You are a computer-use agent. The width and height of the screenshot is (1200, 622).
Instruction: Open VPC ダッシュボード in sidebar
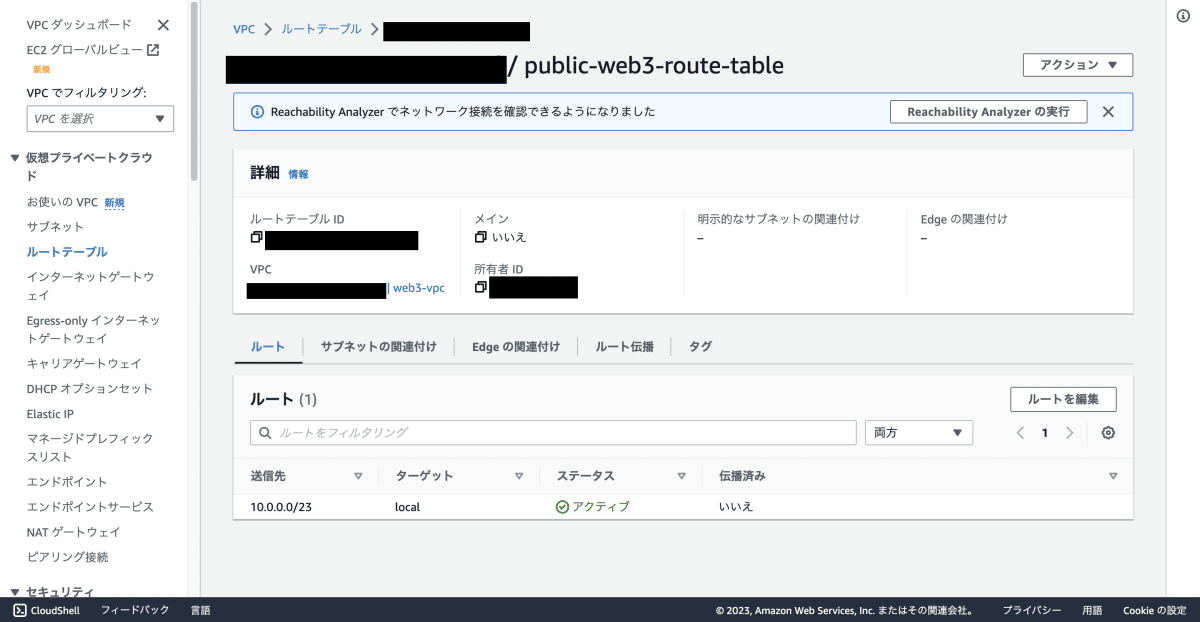coord(79,25)
